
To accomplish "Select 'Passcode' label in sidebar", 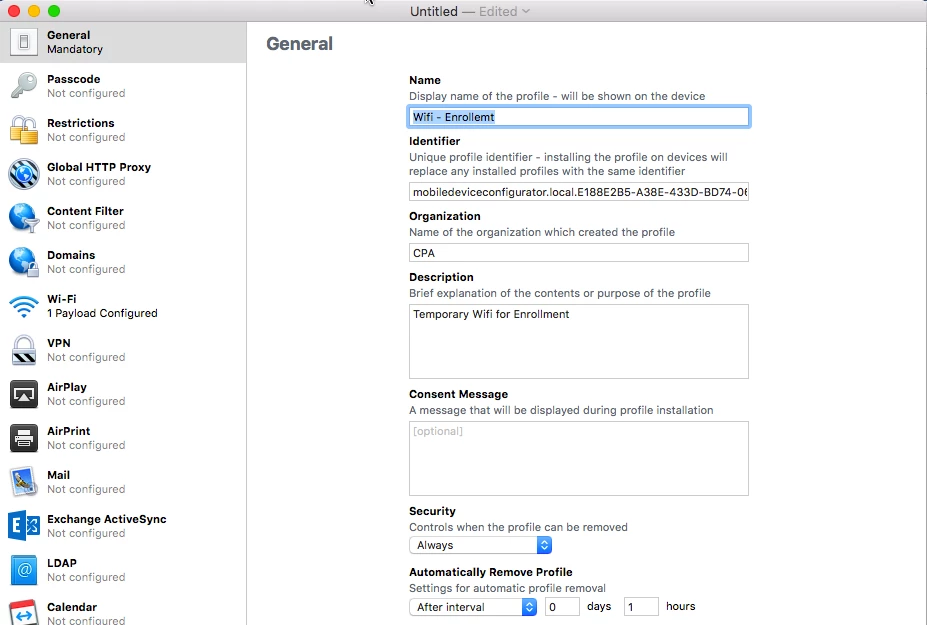I will [74, 79].
